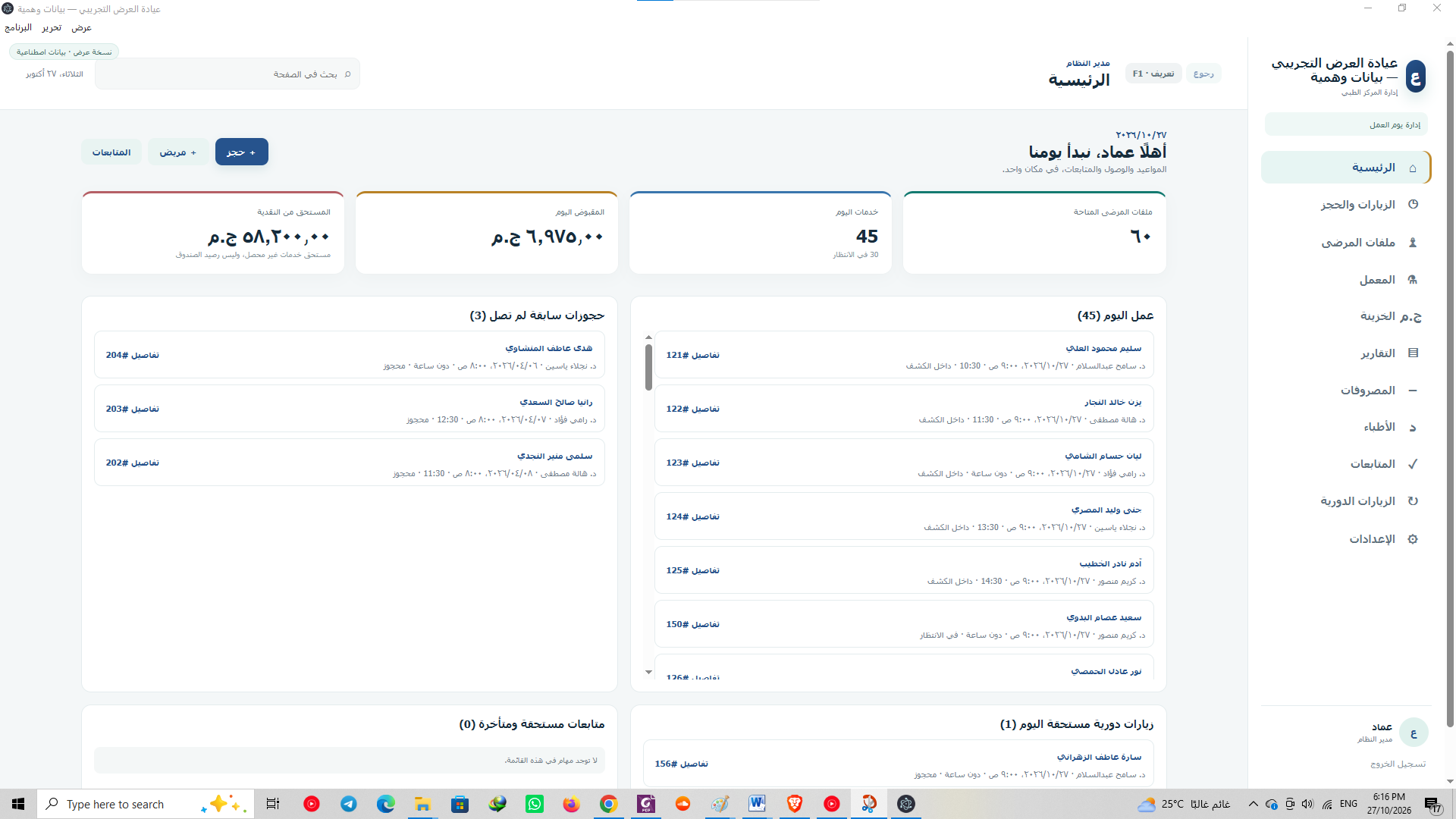Click patient name سارة عاطف الزهراني
The image size is (1456, 819).
click(x=1099, y=757)
